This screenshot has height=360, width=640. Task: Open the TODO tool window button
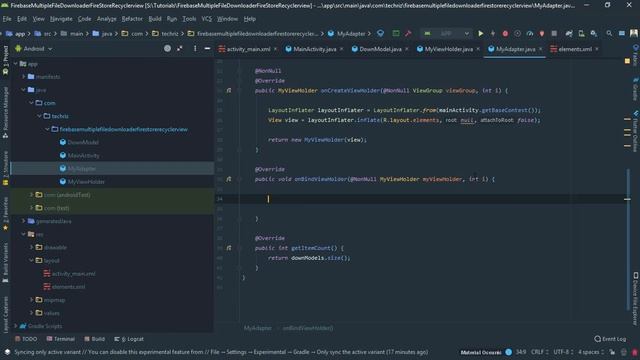tap(26, 339)
